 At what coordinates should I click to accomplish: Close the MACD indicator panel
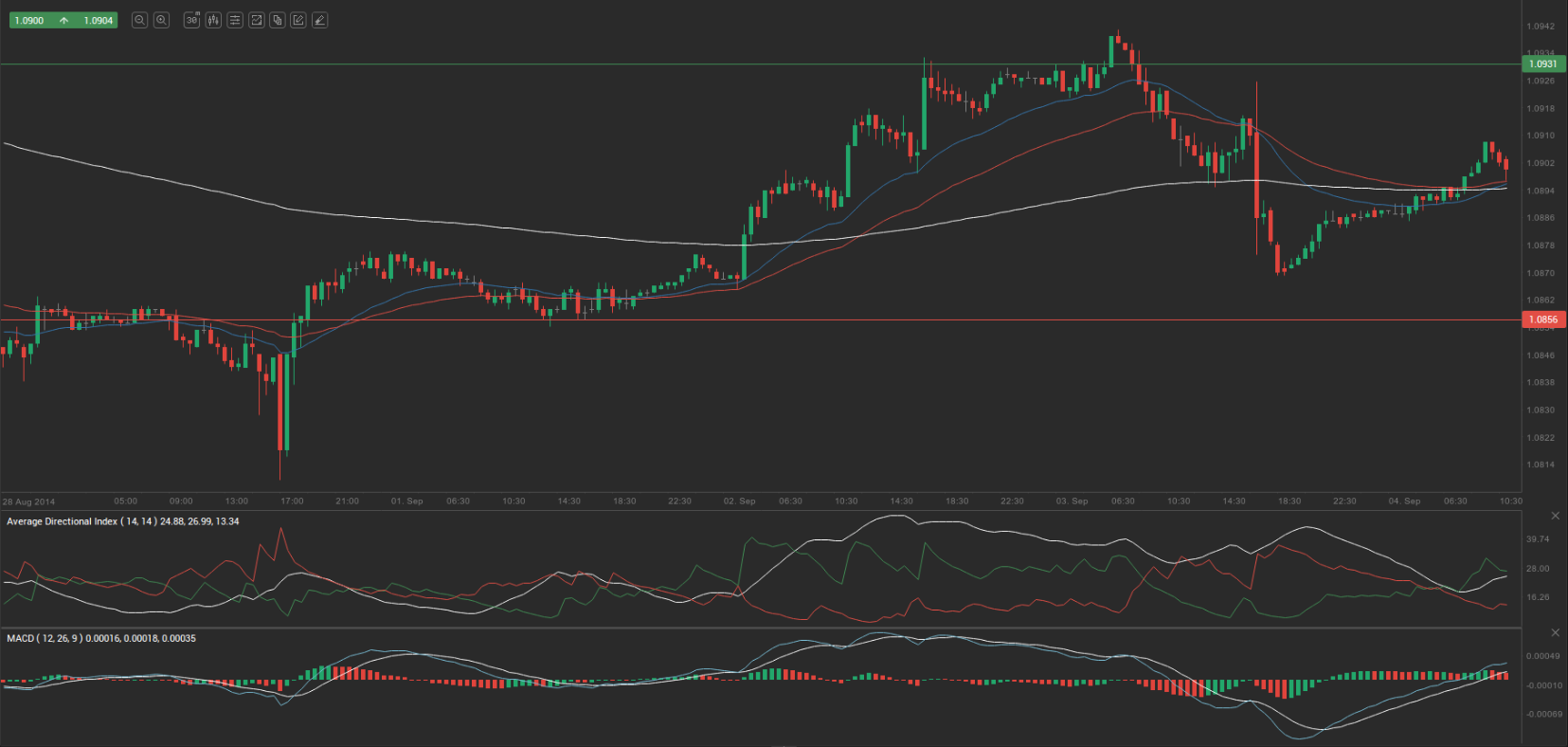coord(1555,632)
